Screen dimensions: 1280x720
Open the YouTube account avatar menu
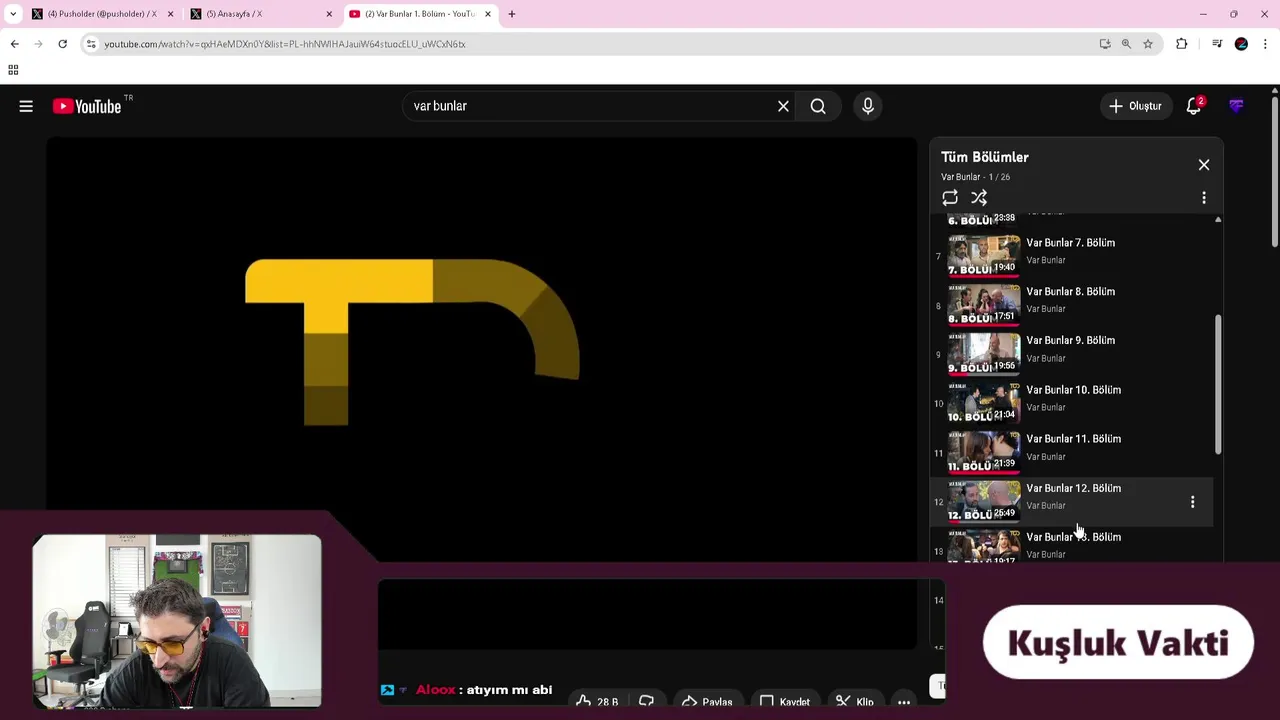point(1237,106)
